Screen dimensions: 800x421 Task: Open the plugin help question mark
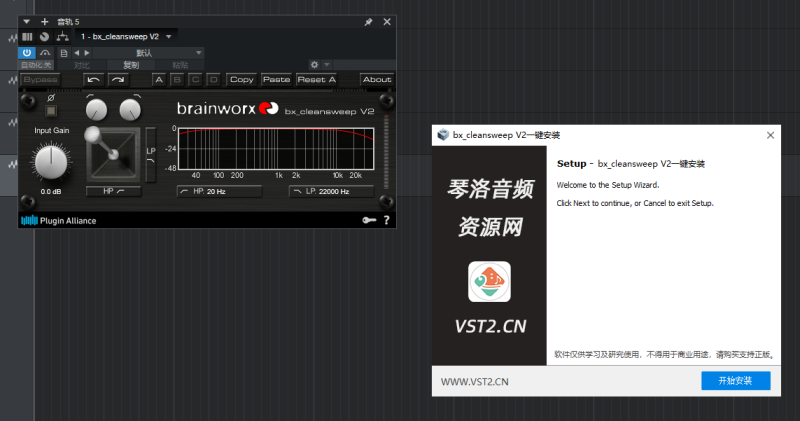click(386, 220)
